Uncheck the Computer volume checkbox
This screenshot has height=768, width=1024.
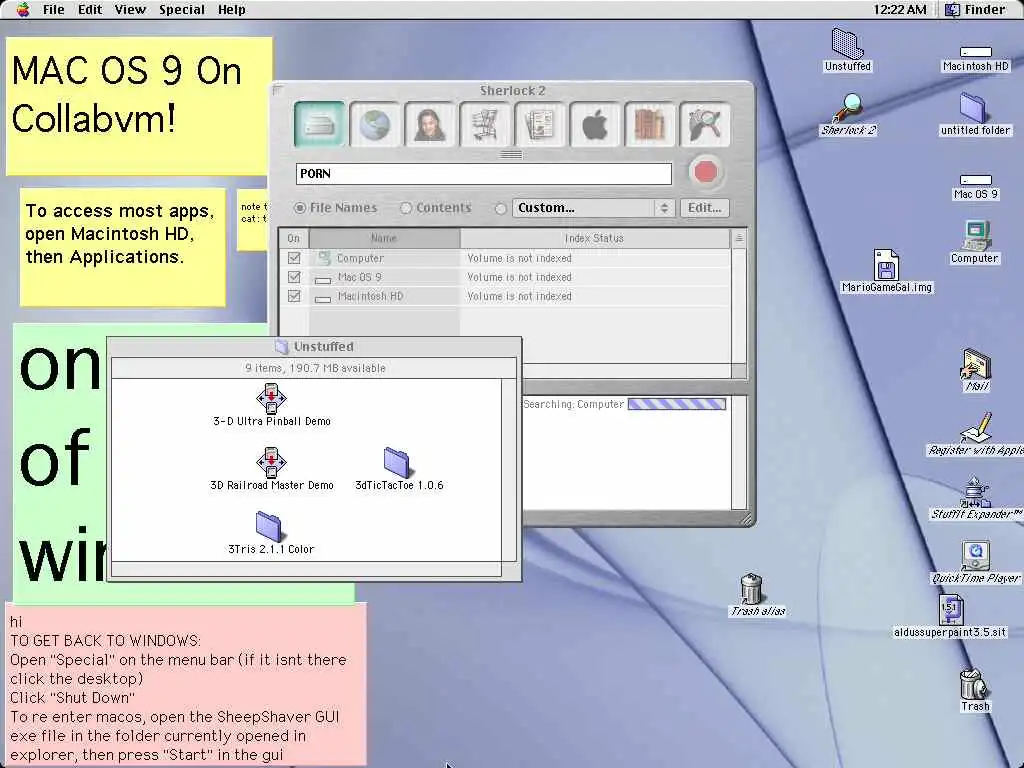(x=294, y=258)
